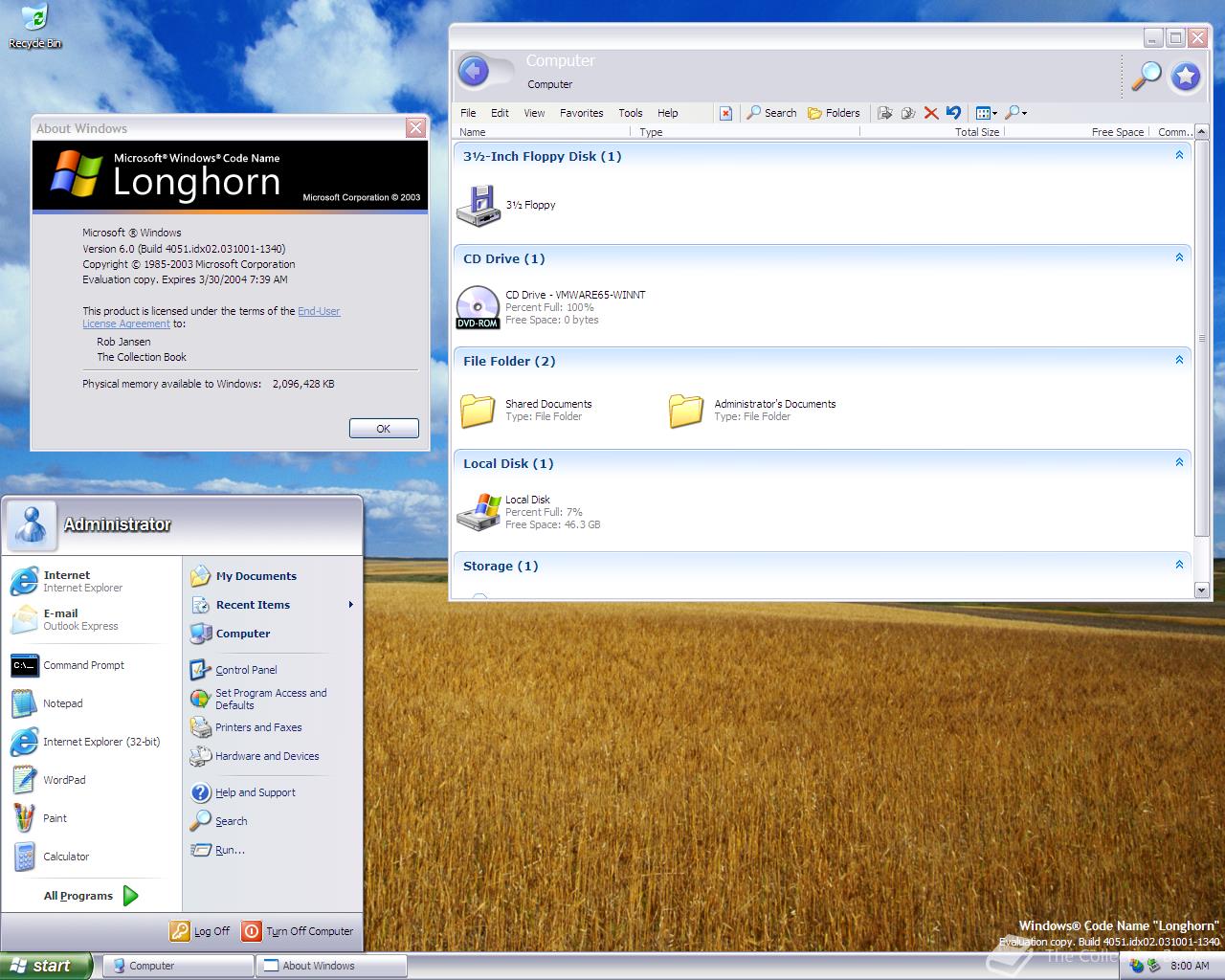This screenshot has width=1225, height=980.
Task: Open the Views dropdown in toolbar
Action: point(986,113)
